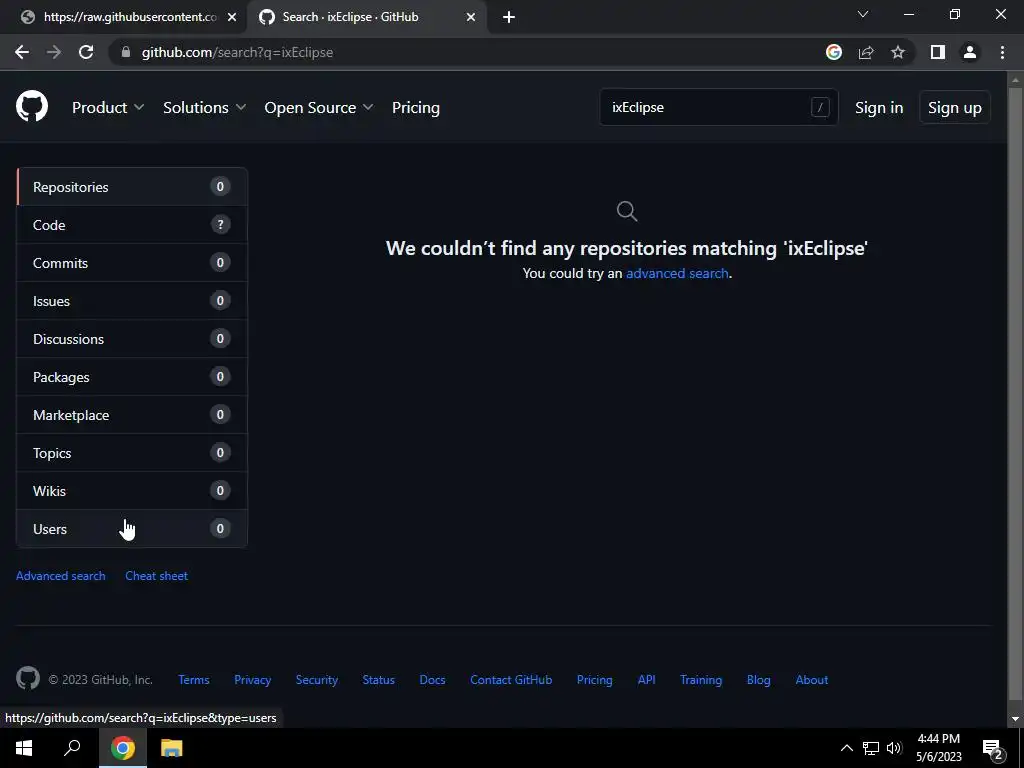
Task: Click the magnifying glass above no-results message
Action: click(626, 211)
